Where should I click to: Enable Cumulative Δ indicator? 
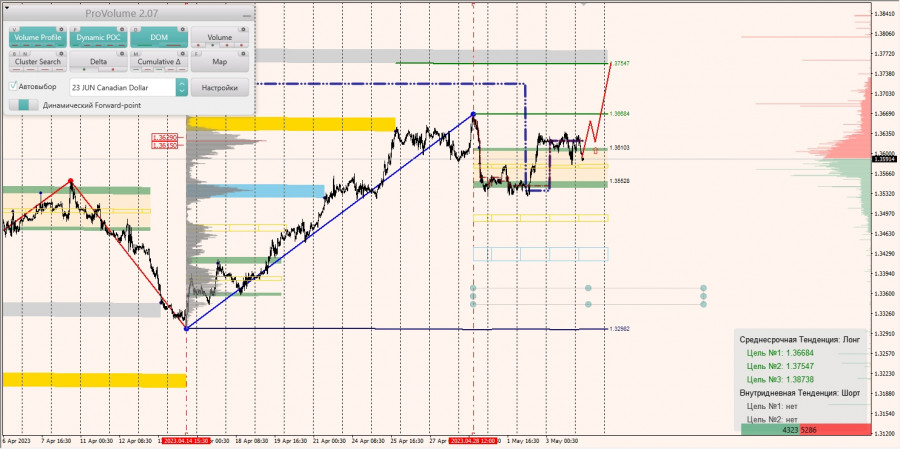(159, 61)
